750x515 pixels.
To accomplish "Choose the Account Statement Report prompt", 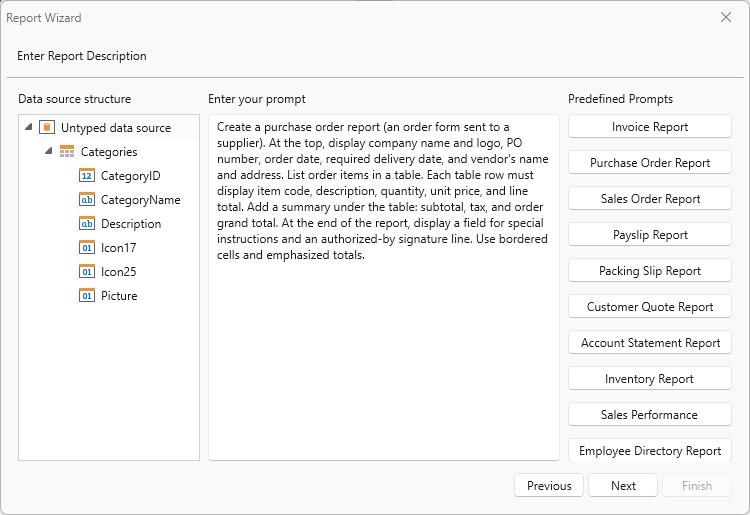I will click(650, 342).
